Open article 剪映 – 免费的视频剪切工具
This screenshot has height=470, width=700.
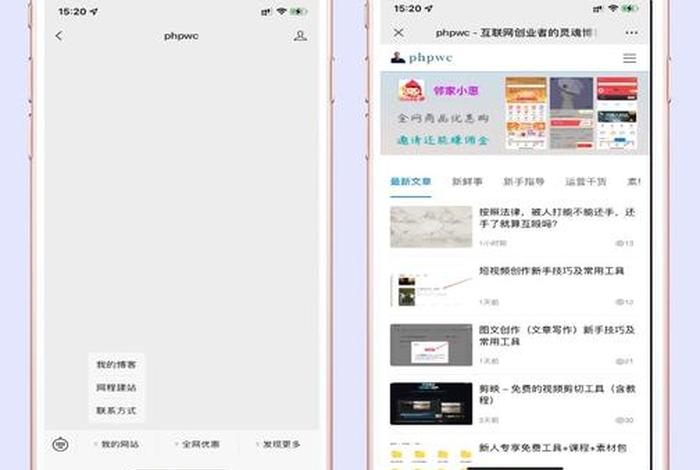tap(557, 395)
